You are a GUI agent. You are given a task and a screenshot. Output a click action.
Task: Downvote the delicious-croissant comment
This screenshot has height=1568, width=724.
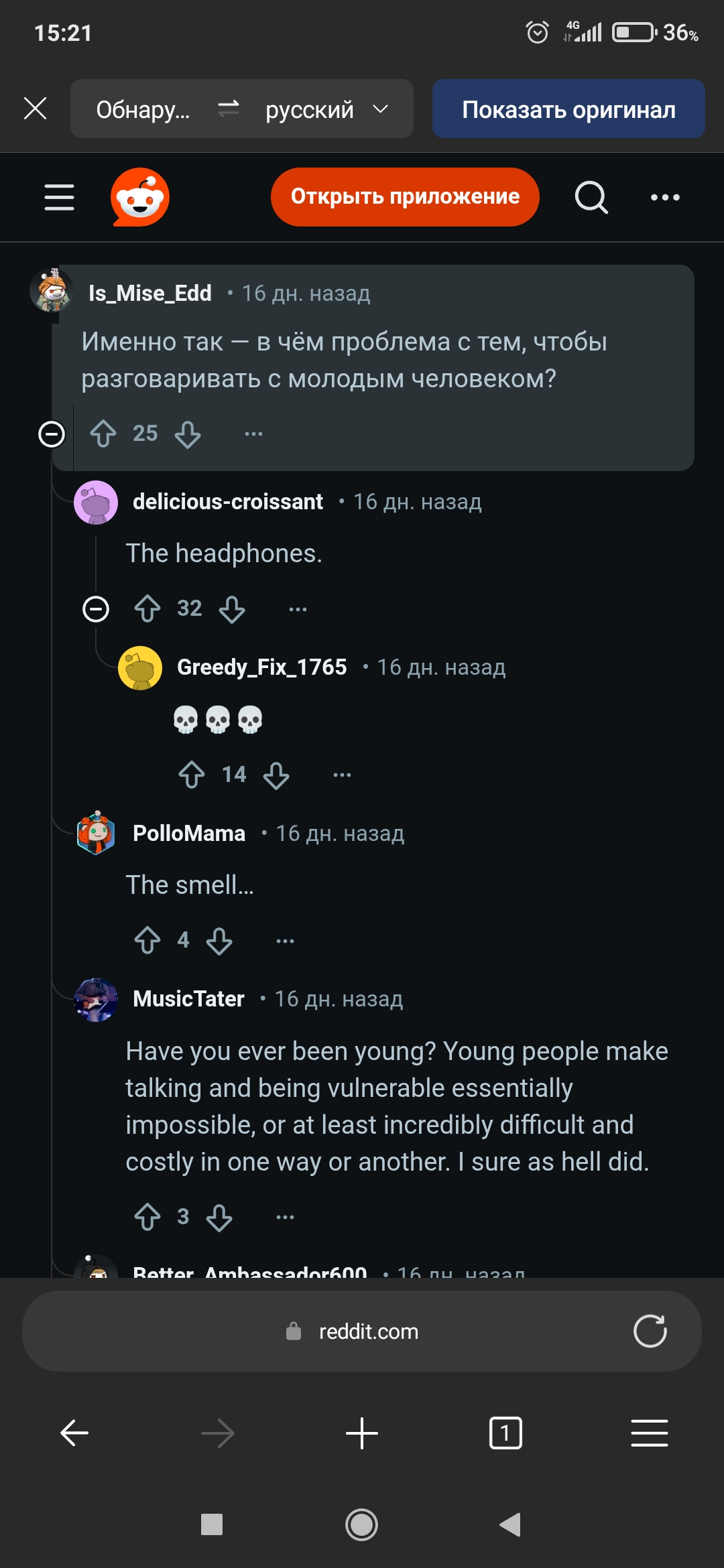[232, 609]
